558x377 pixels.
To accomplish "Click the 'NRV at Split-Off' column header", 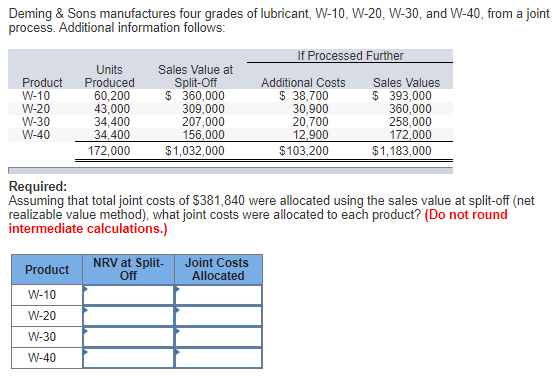I will tap(128, 269).
